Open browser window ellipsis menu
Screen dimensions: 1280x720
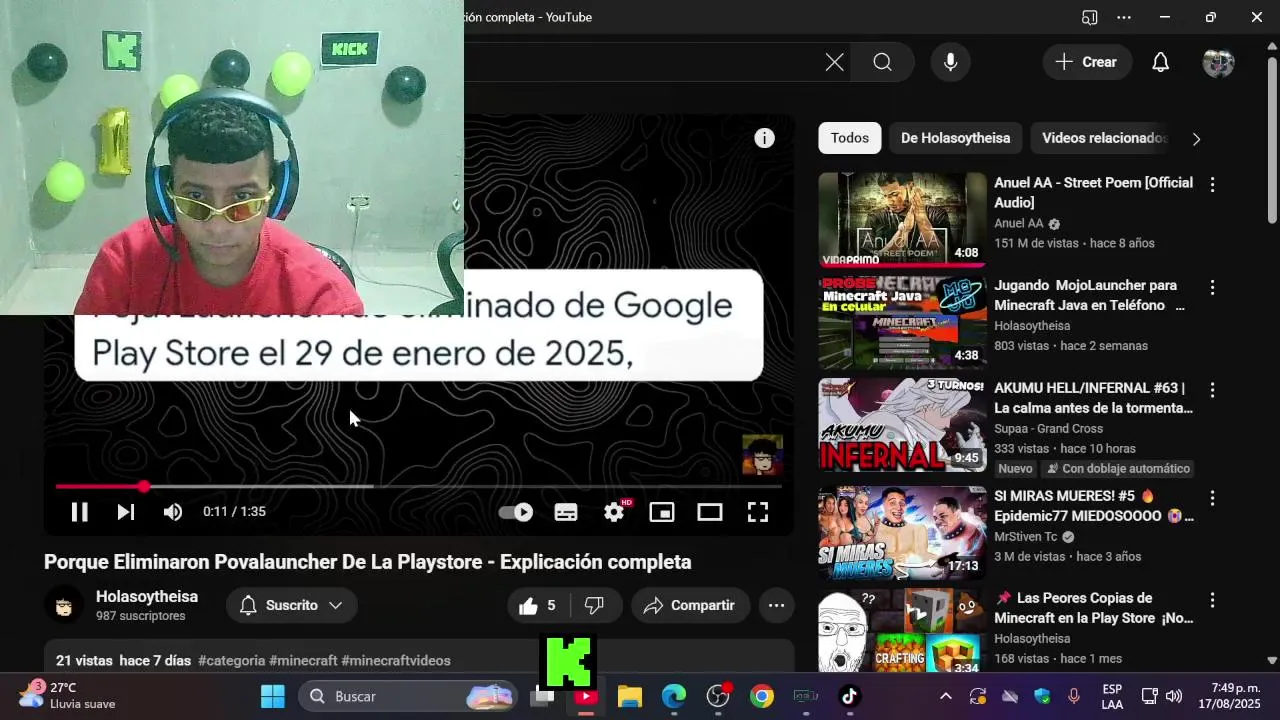coord(1124,17)
